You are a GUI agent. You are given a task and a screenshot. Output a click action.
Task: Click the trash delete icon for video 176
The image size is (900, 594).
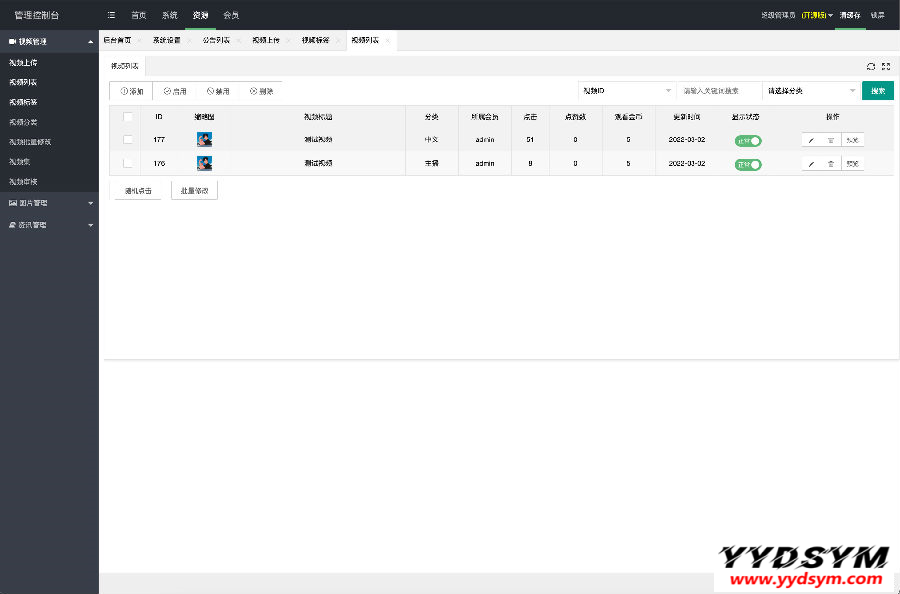830,163
